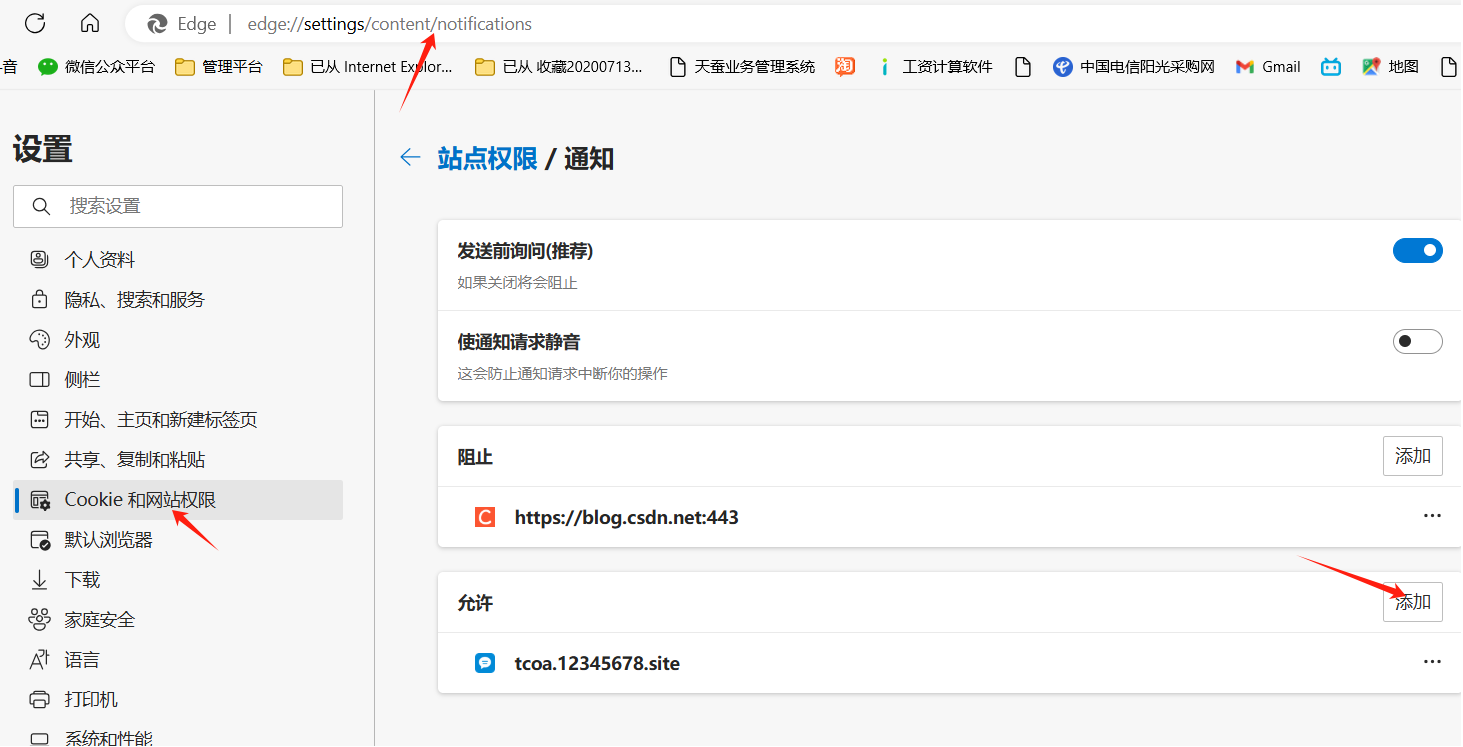Click the Home icon in toolbar
This screenshot has width=1463, height=747.
(x=90, y=24)
